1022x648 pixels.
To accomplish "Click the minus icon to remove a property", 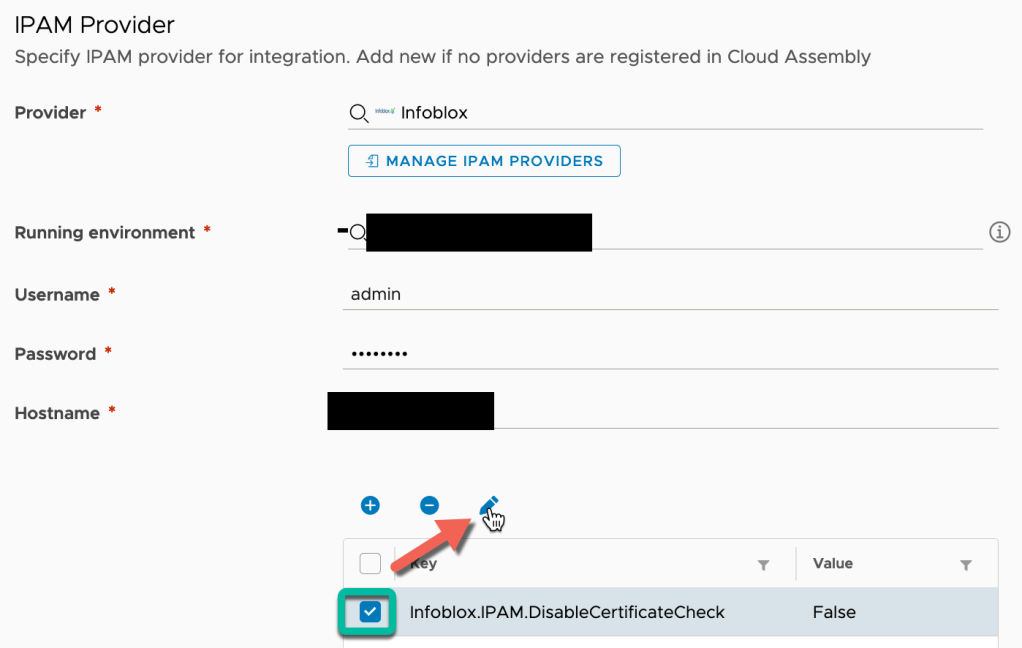I will (x=429, y=505).
